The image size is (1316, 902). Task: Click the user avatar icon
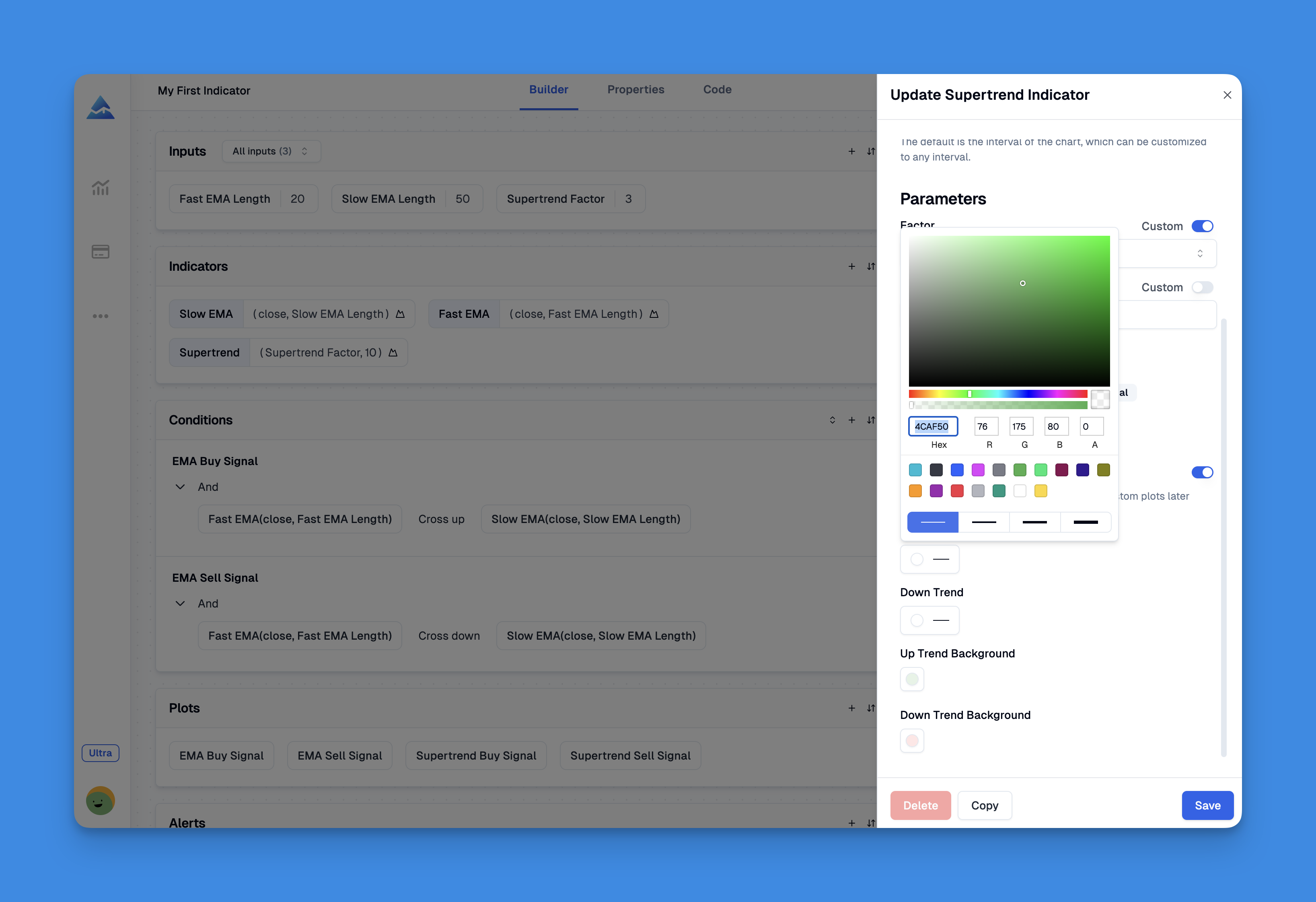tap(100, 801)
